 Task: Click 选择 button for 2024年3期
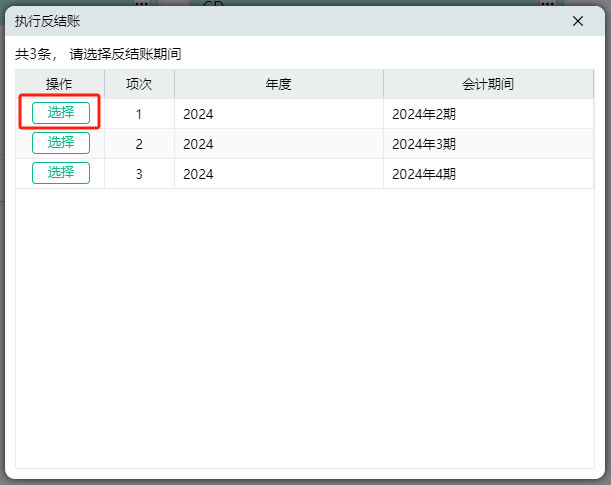click(x=61, y=143)
